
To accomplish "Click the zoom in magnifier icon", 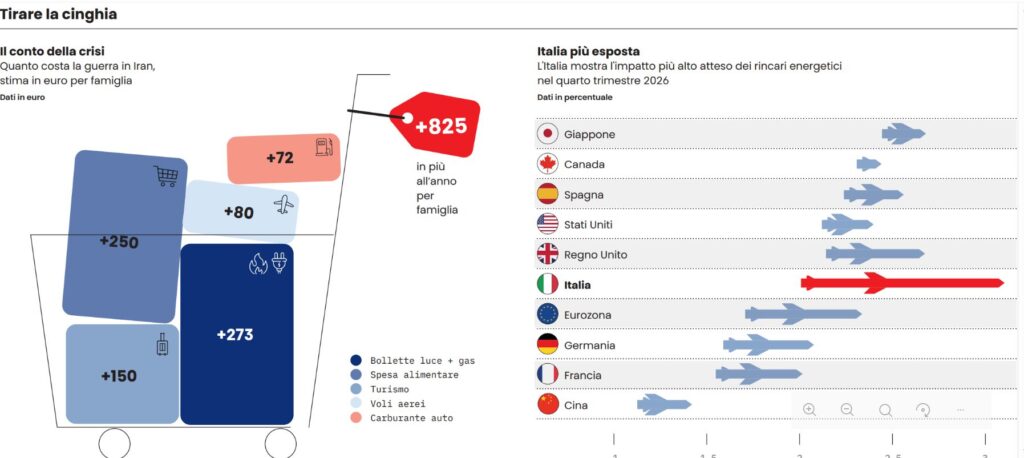I will (809, 409).
